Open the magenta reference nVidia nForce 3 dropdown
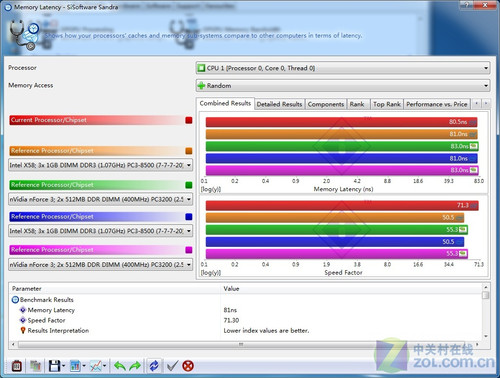Screen dimensions: 500x378 pos(100,265)
